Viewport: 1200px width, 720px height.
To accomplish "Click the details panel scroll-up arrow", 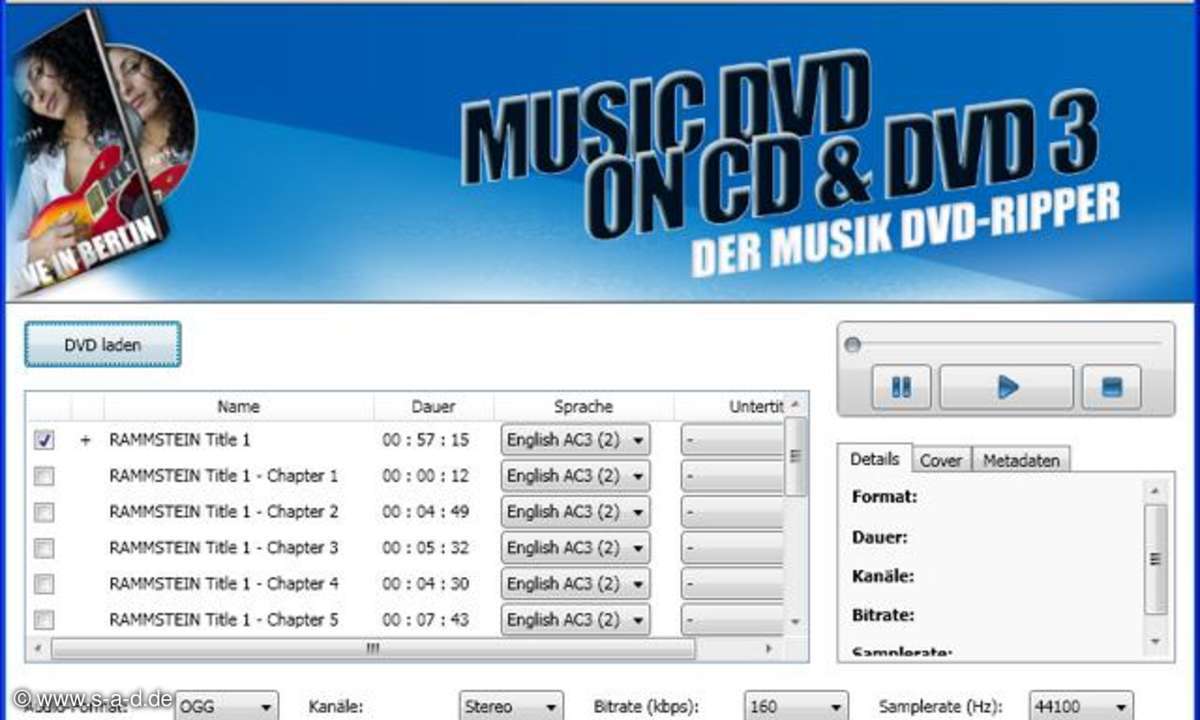I will pyautogui.click(x=1155, y=490).
